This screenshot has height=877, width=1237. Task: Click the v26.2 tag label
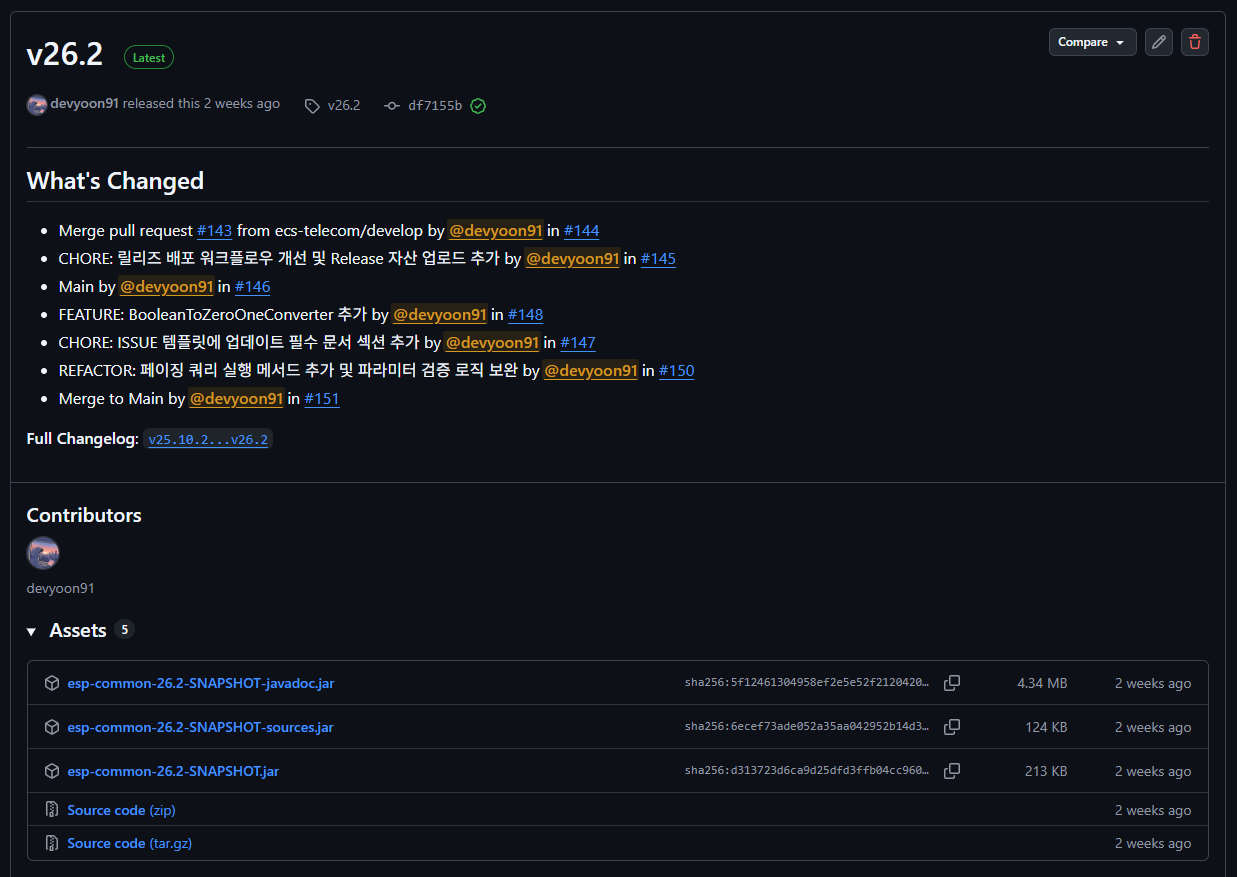coord(344,106)
